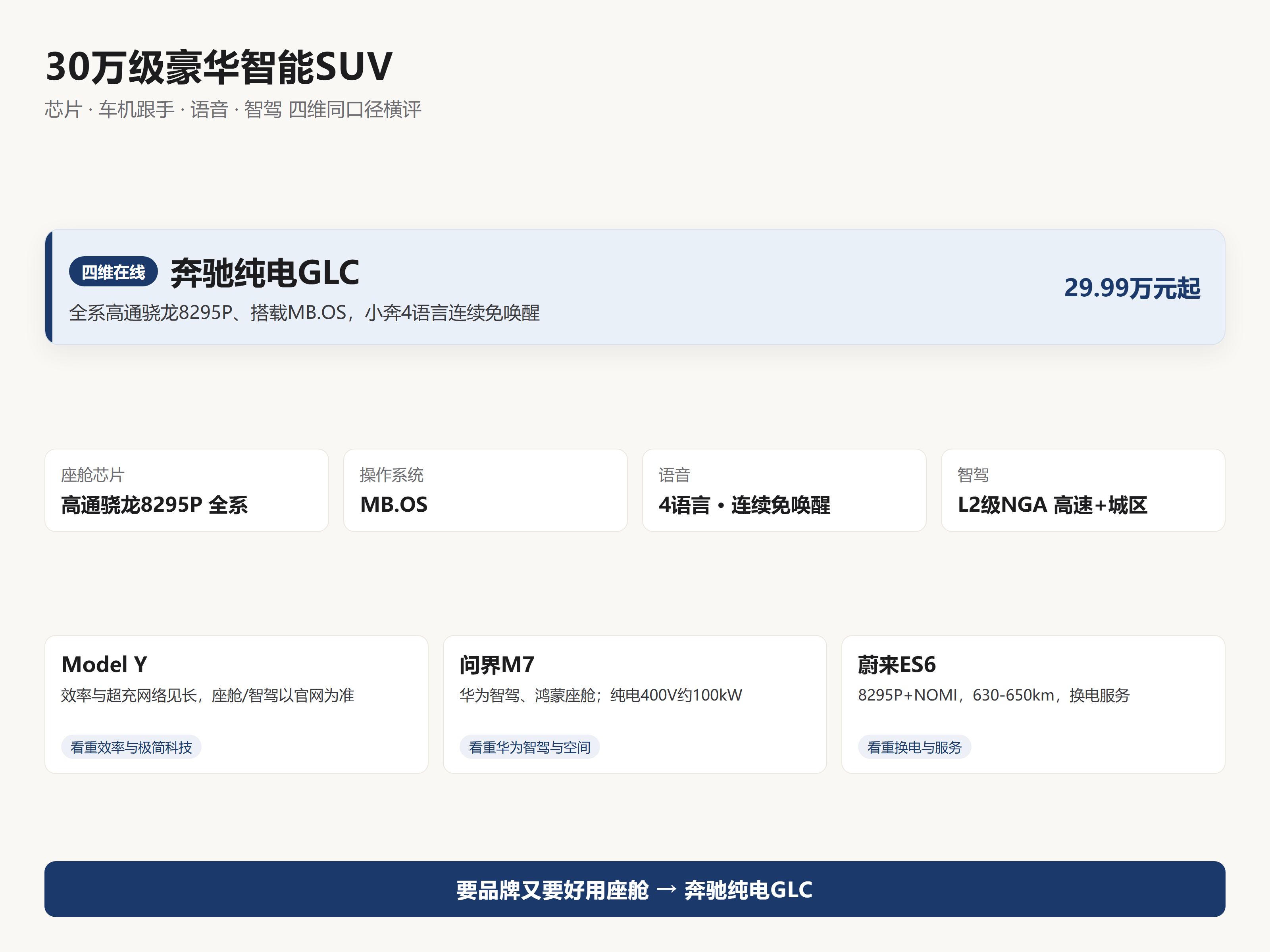Click the 华为智驾、鸿蒙座舱 description

point(600,695)
